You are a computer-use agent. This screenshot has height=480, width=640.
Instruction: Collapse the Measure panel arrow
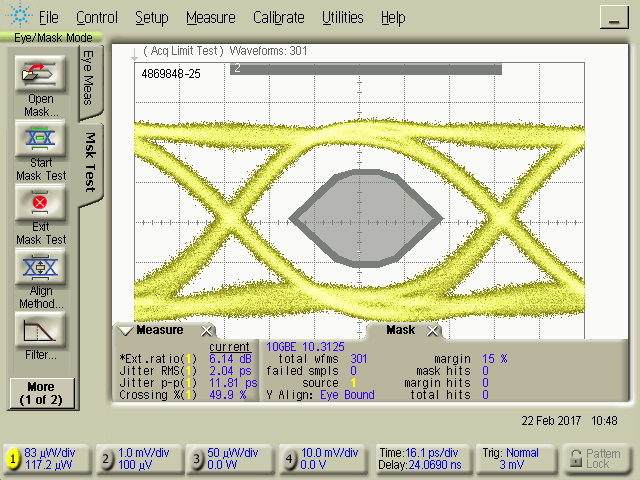pyautogui.click(x=125, y=331)
